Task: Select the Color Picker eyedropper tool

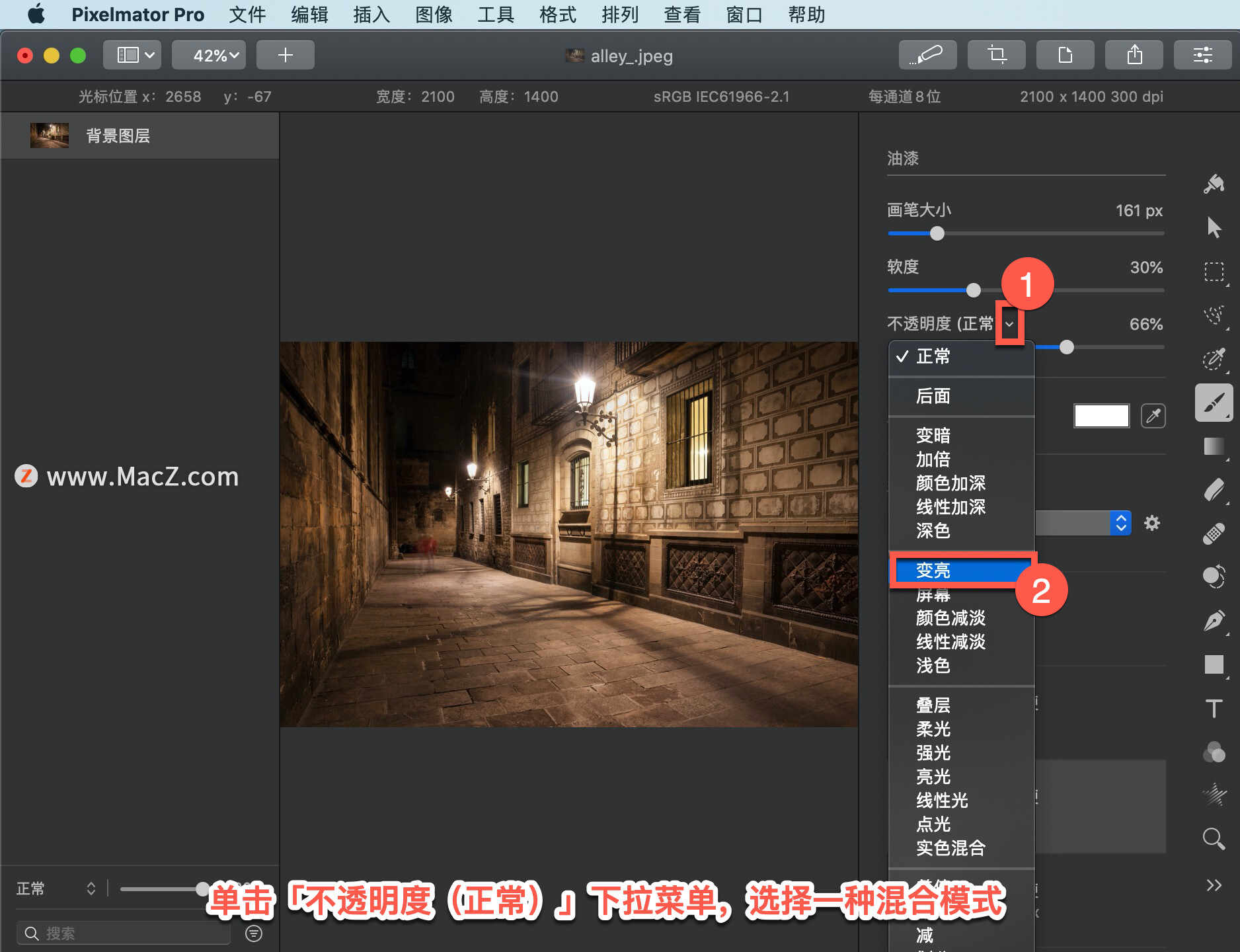Action: coord(1214,359)
